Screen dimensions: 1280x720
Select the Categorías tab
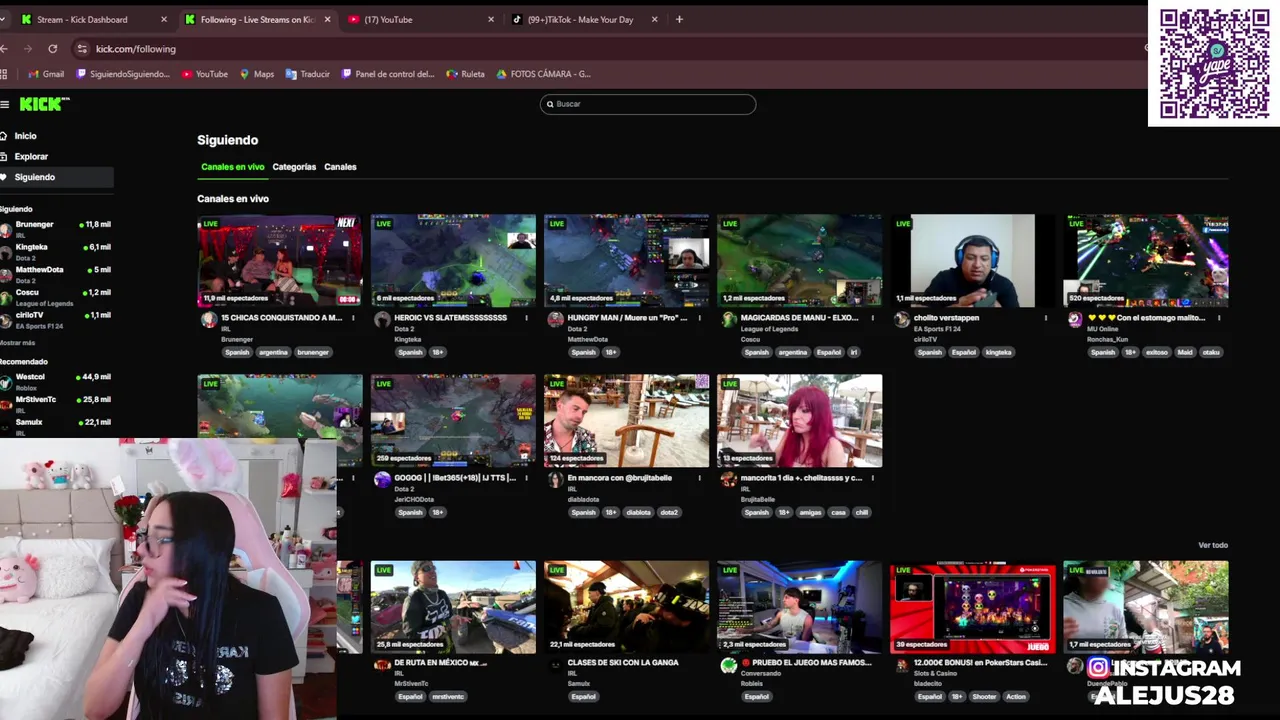(x=294, y=167)
